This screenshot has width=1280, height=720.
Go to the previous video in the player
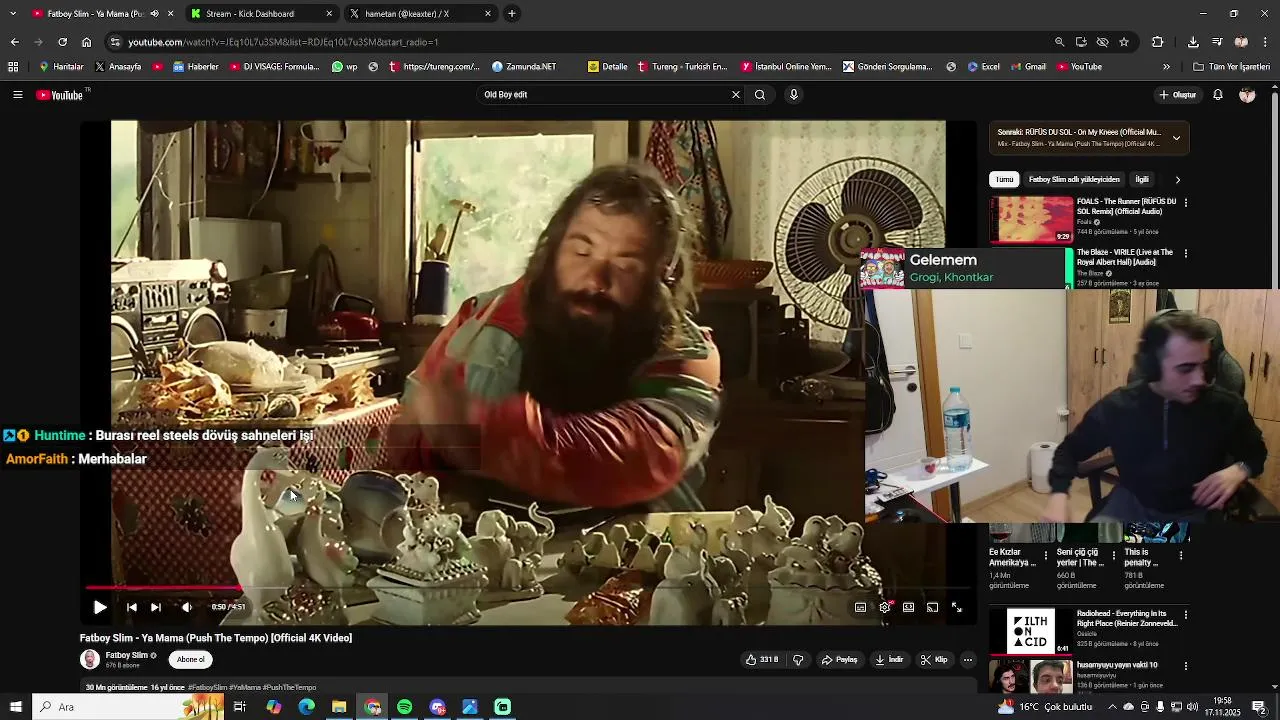(131, 607)
